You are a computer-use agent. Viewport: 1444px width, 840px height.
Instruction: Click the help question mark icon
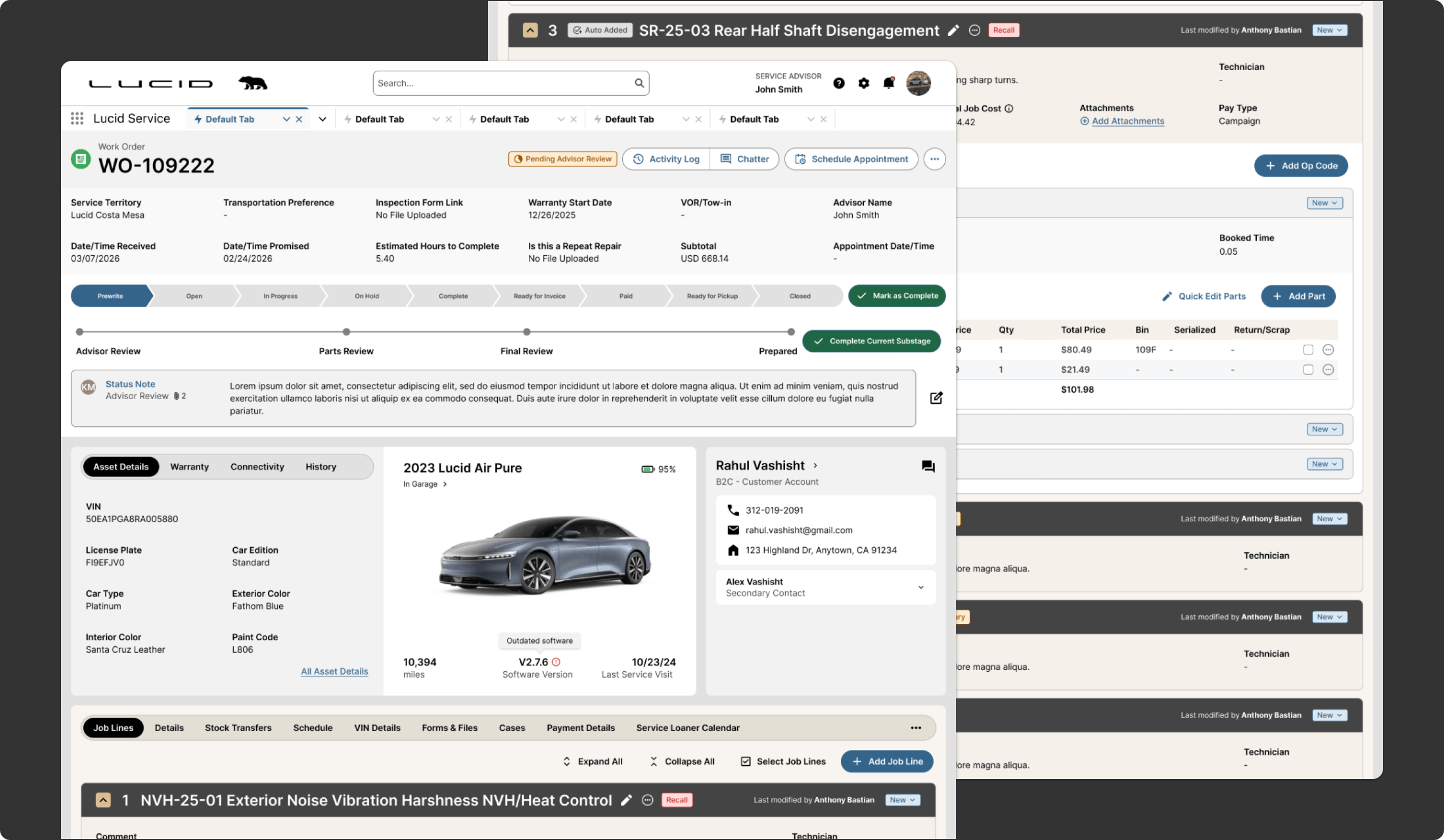pos(838,83)
